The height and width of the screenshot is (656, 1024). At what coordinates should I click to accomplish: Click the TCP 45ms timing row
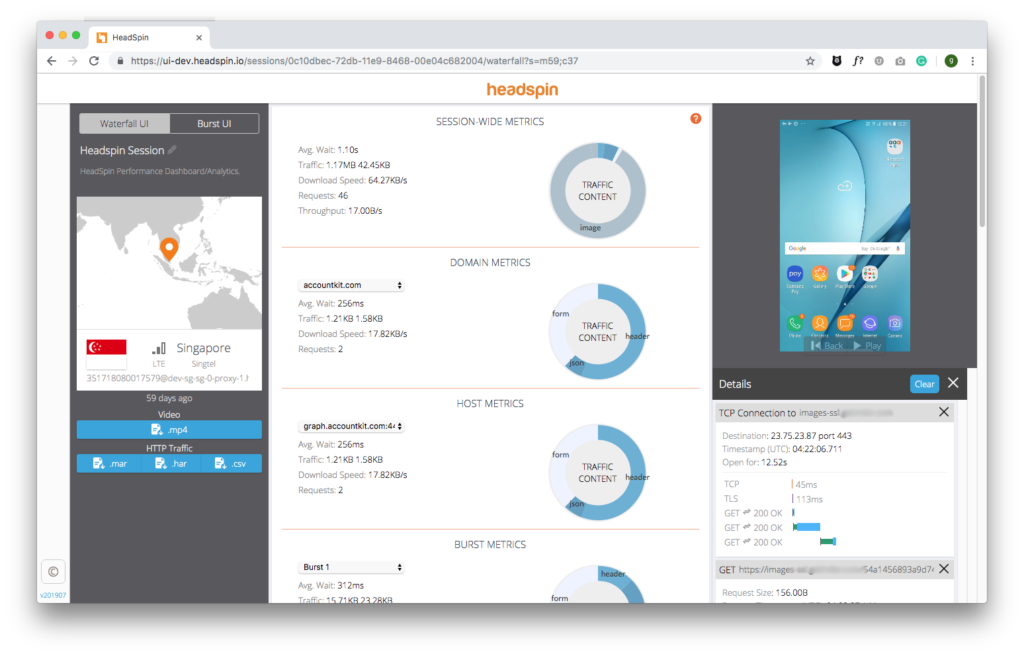(x=771, y=484)
